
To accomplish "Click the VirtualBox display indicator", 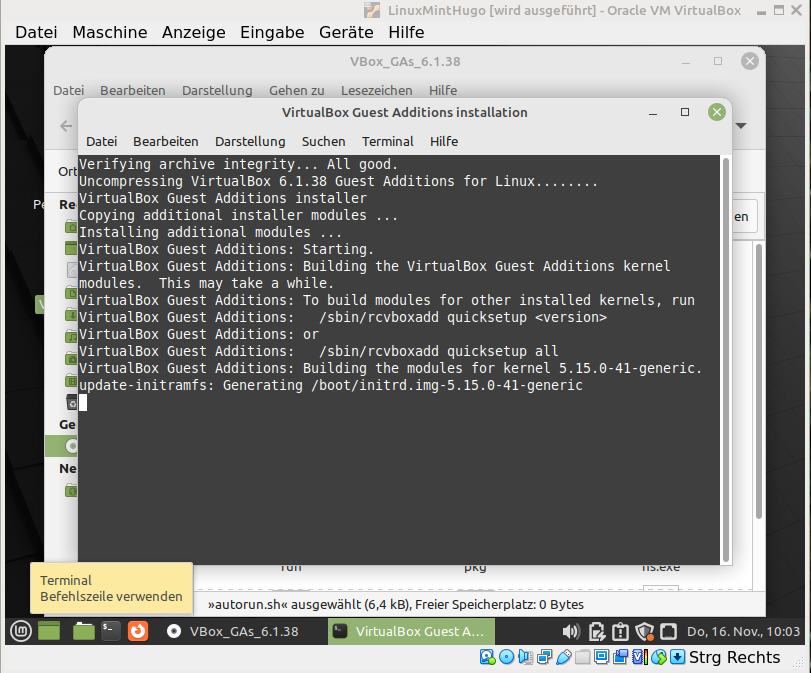I will point(602,657).
